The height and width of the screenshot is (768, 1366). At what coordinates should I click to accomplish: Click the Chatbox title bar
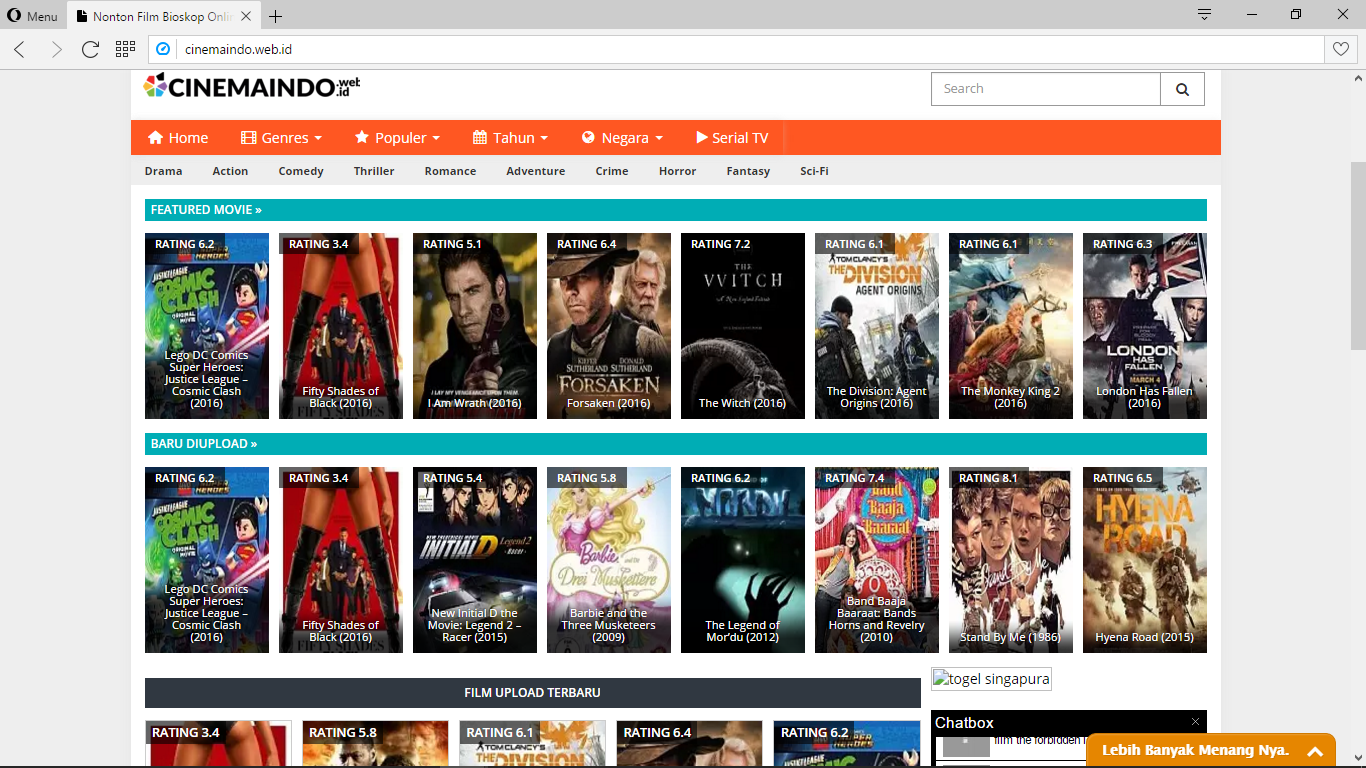pyautogui.click(x=1069, y=722)
